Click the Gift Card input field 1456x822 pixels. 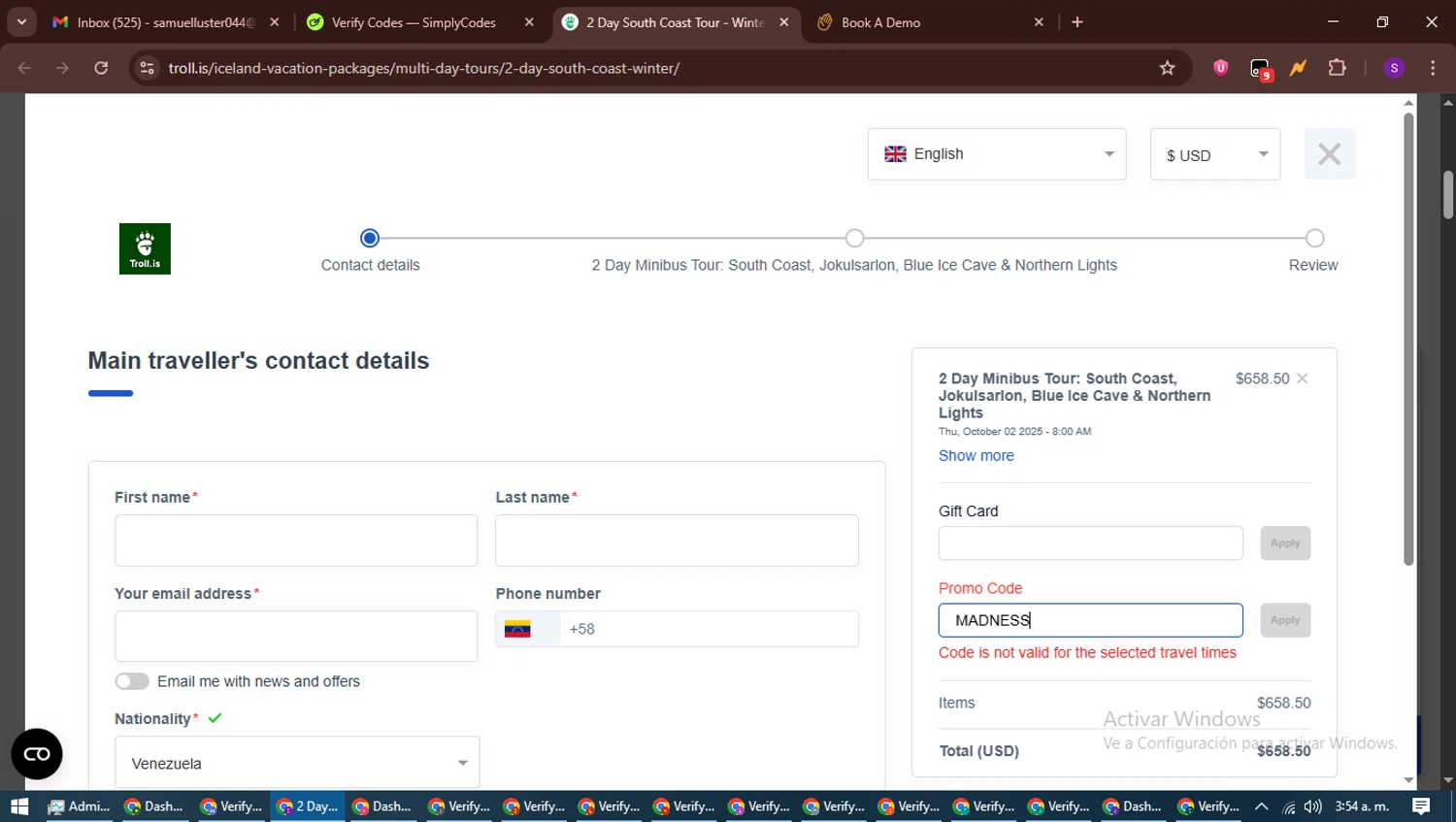[1090, 543]
